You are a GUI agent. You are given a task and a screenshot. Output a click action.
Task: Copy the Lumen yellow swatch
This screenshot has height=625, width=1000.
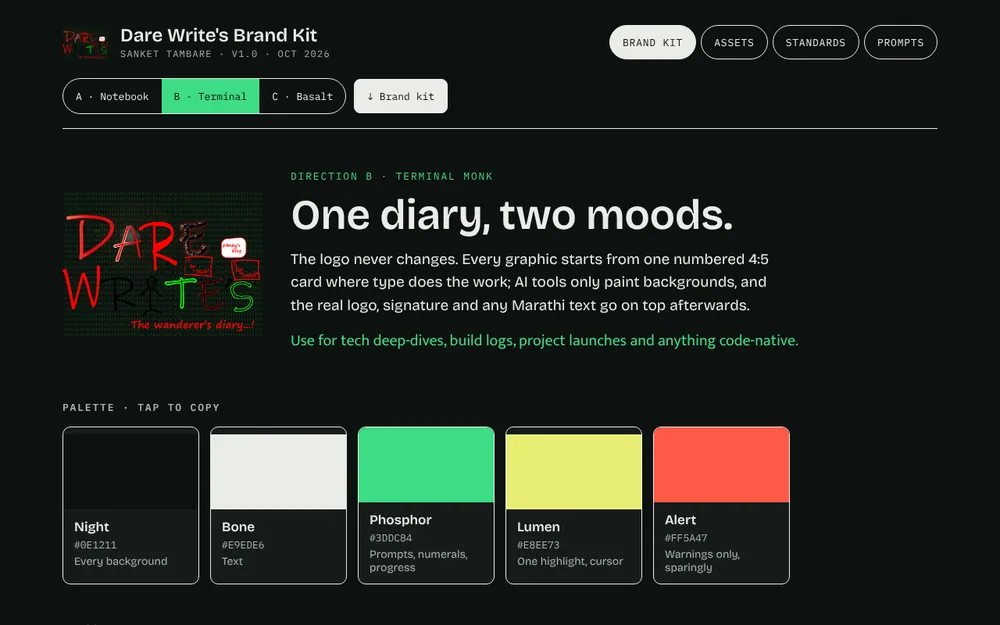click(x=574, y=505)
